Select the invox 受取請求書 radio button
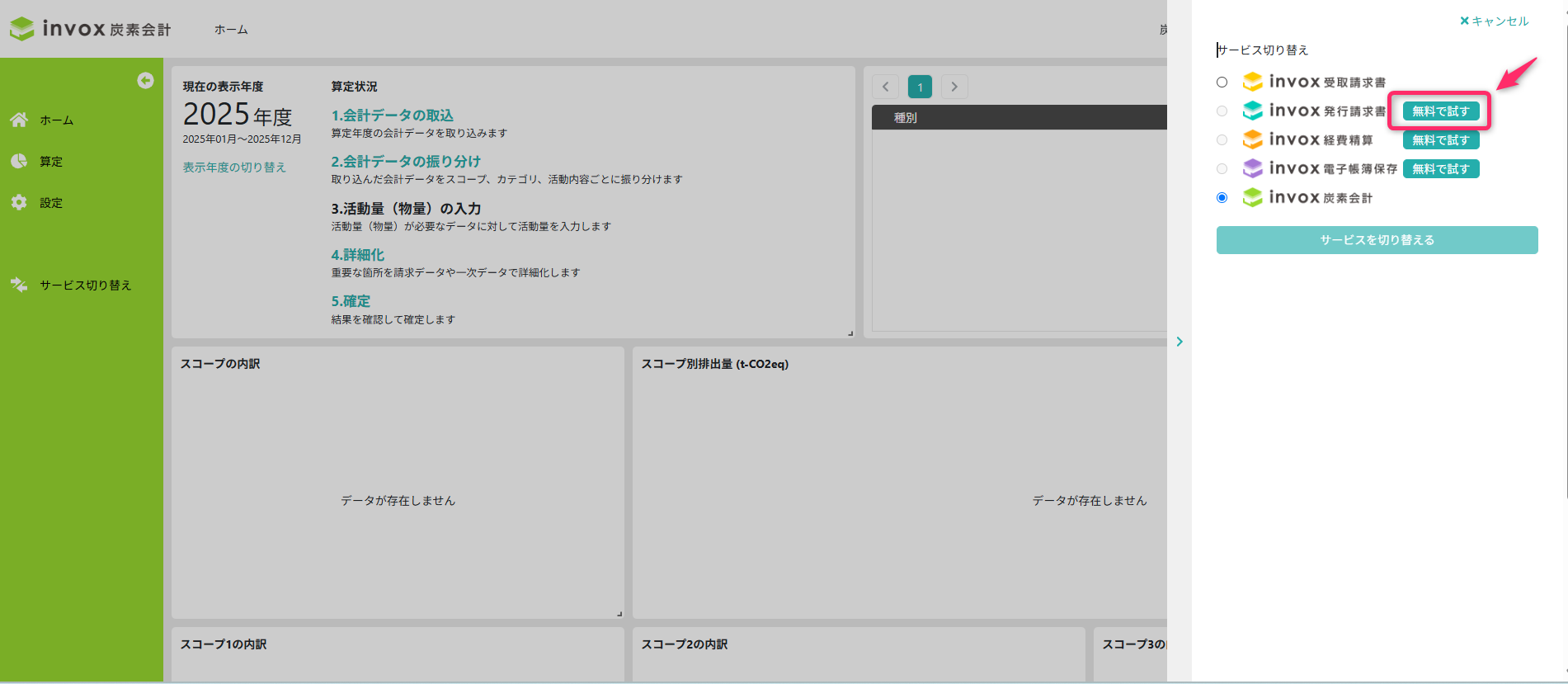Viewport: 1568px width, 684px height. pos(1222,82)
